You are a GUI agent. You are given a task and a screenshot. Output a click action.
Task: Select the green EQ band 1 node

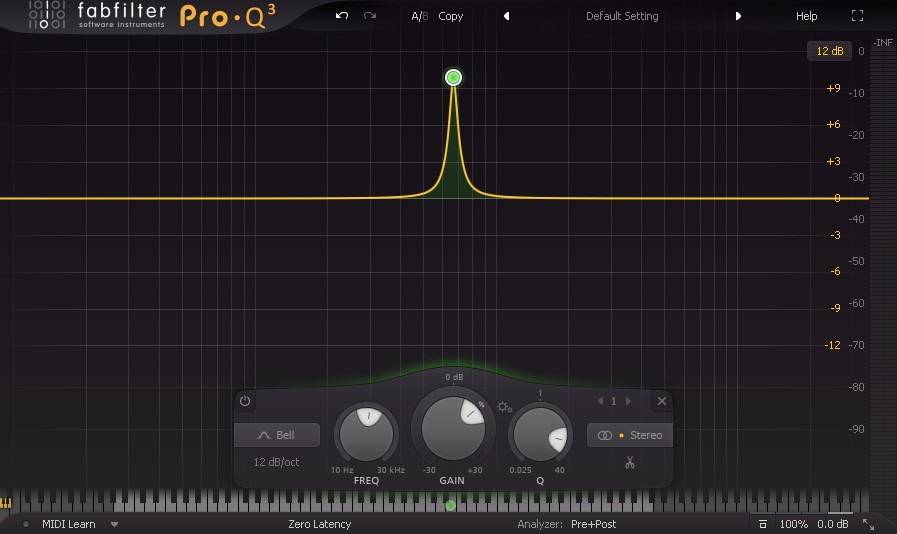click(x=453, y=77)
